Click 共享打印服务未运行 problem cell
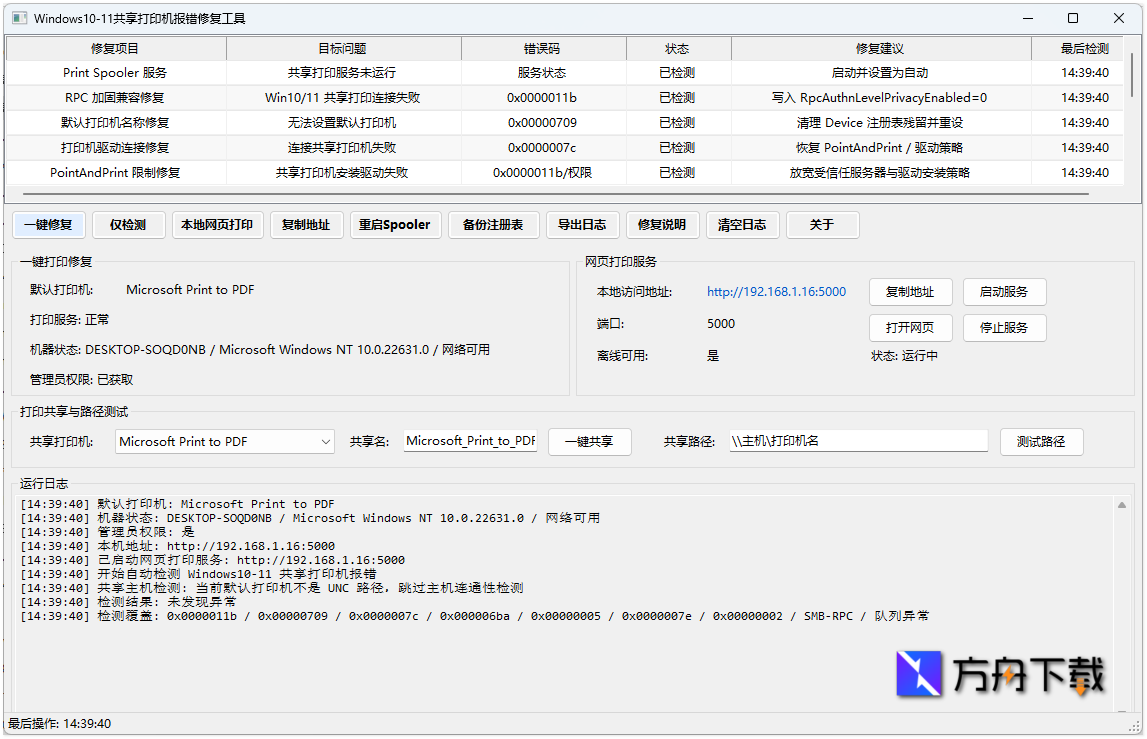 coord(343,72)
